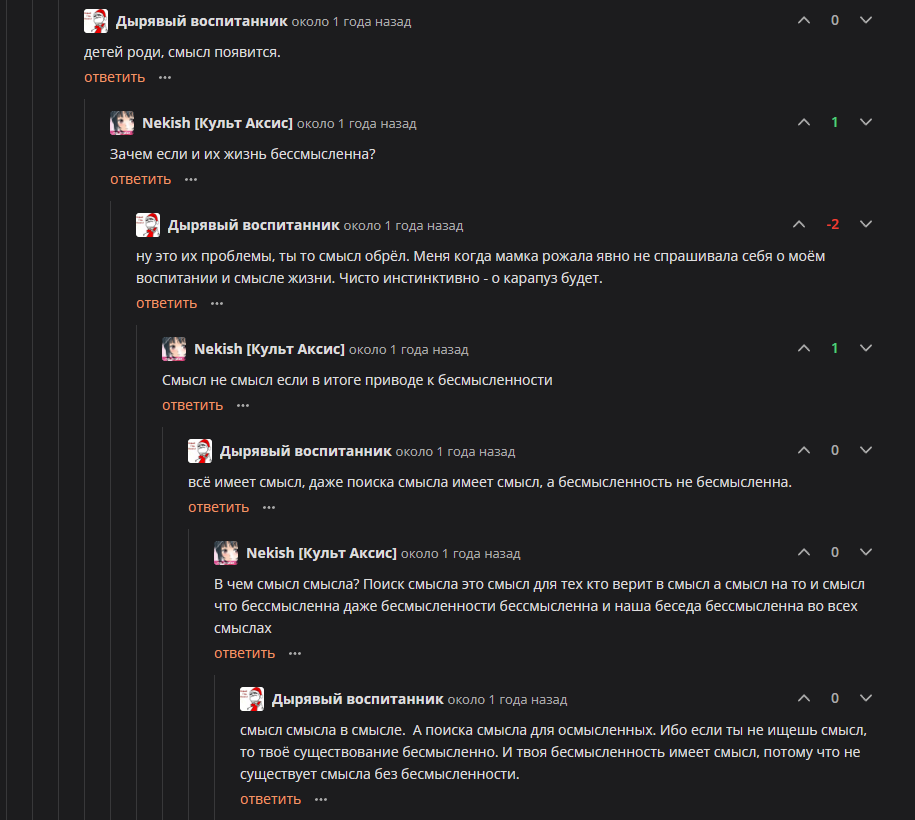Open the three-dot menu under "Зачем если и их жизнь"
The height and width of the screenshot is (820, 915).
point(191,179)
